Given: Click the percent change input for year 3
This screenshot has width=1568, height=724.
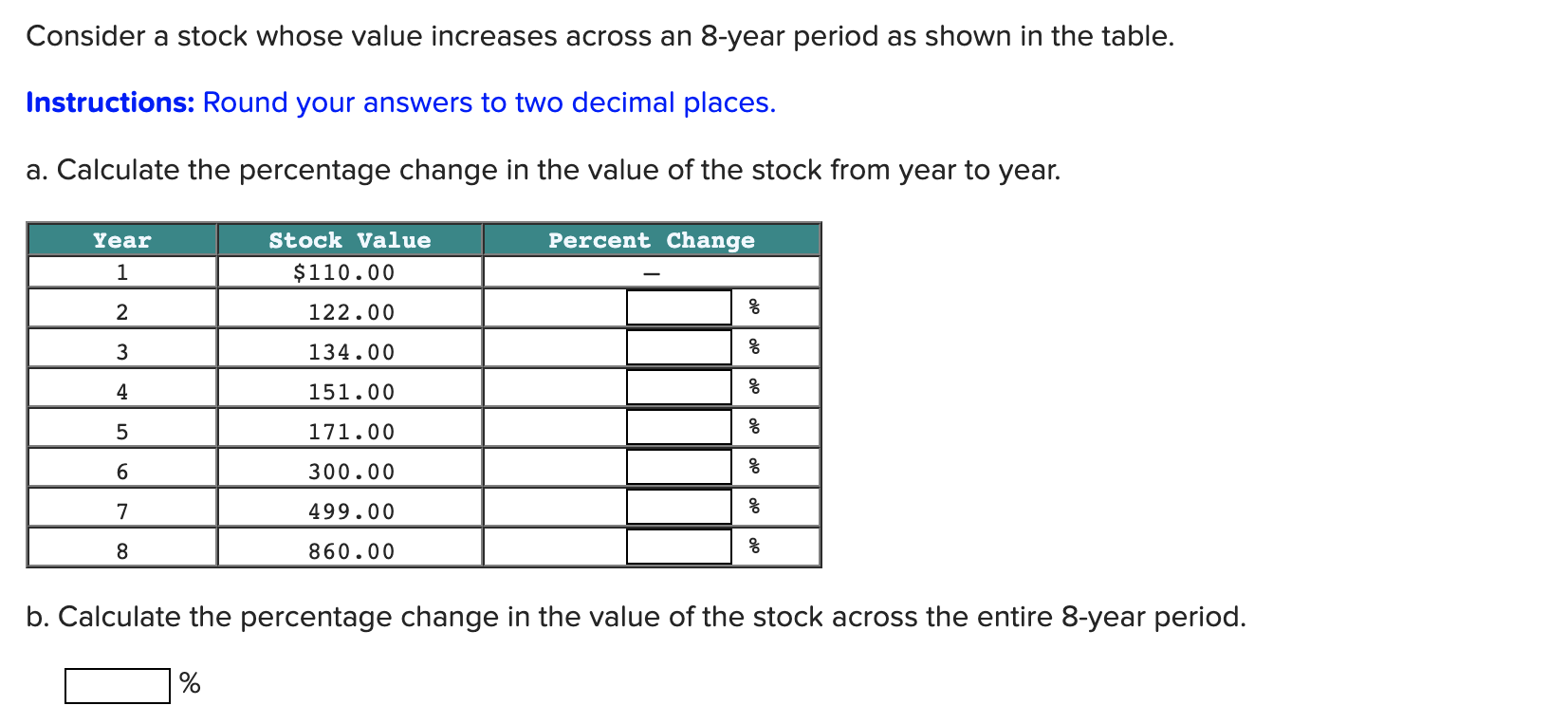Looking at the screenshot, I should pyautogui.click(x=677, y=345).
